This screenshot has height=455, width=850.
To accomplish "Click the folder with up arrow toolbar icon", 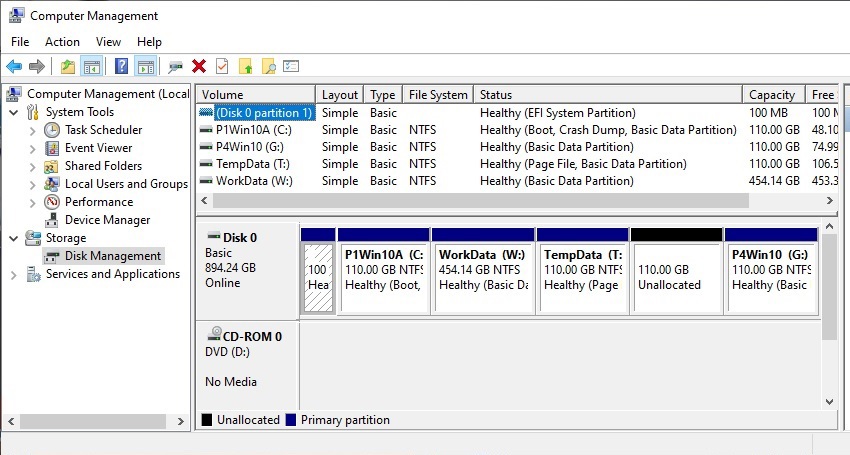I will pyautogui.click(x=246, y=66).
